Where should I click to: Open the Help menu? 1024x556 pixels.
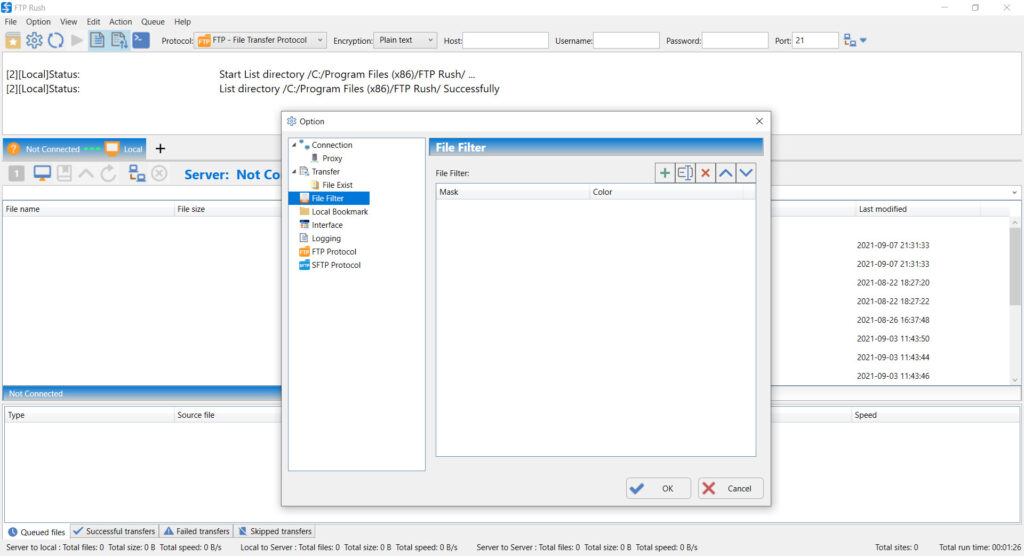pyautogui.click(x=182, y=22)
